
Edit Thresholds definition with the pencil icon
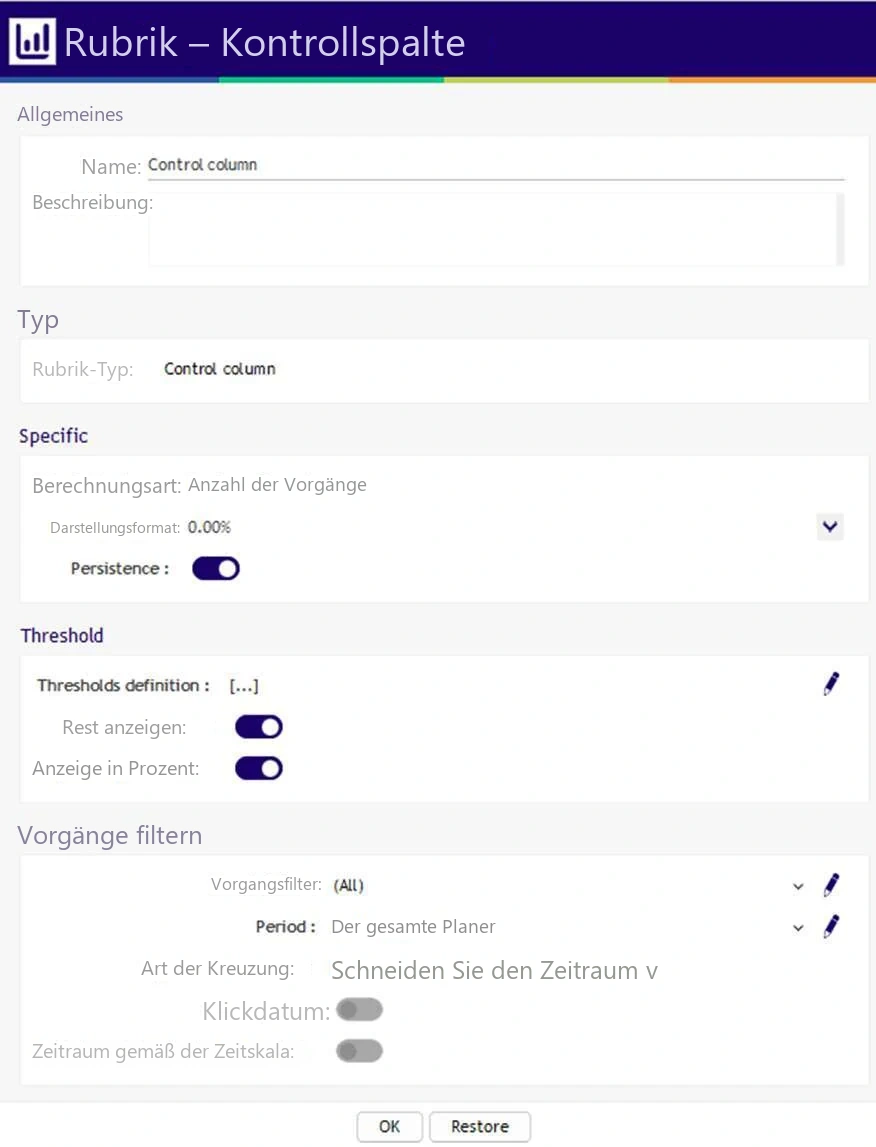[831, 685]
